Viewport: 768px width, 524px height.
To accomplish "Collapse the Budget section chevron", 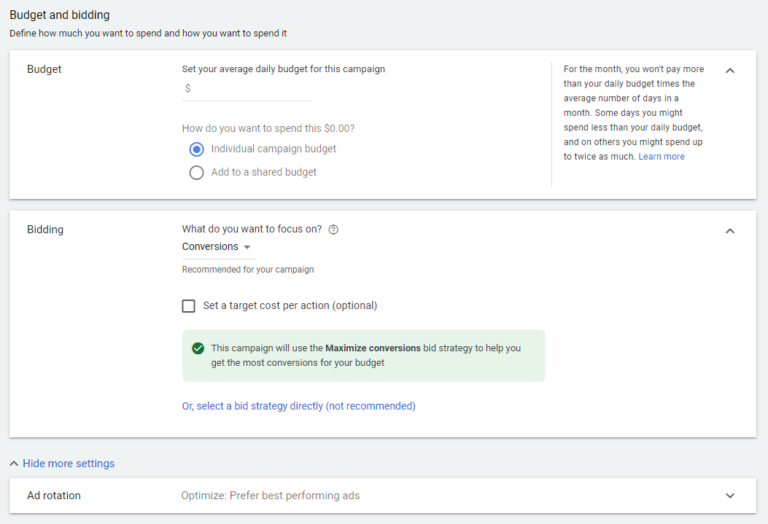I will 730,71.
